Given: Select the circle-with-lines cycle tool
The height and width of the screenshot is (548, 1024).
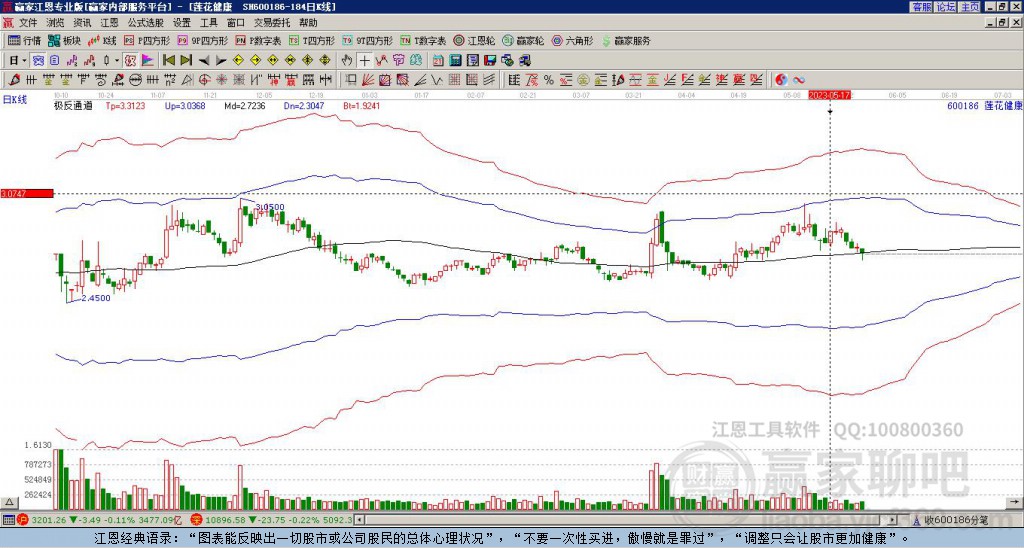Looking at the screenshot, I should point(135,80).
